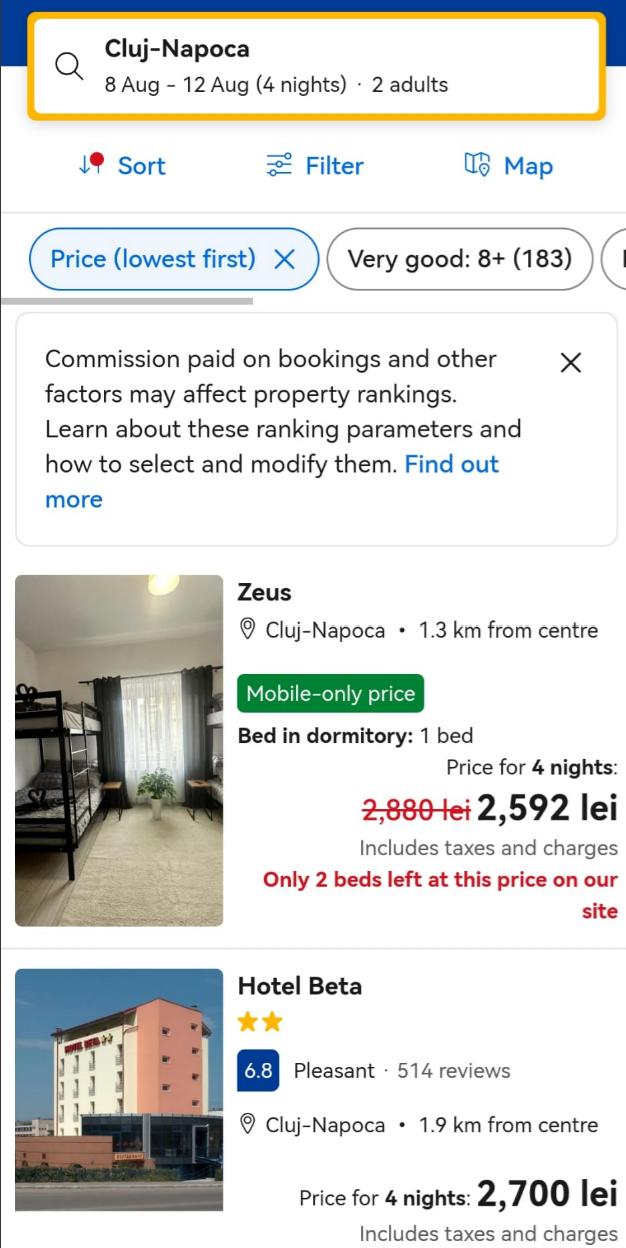The image size is (626, 1248).
Task: Open the Find out more link
Action: [x=451, y=464]
